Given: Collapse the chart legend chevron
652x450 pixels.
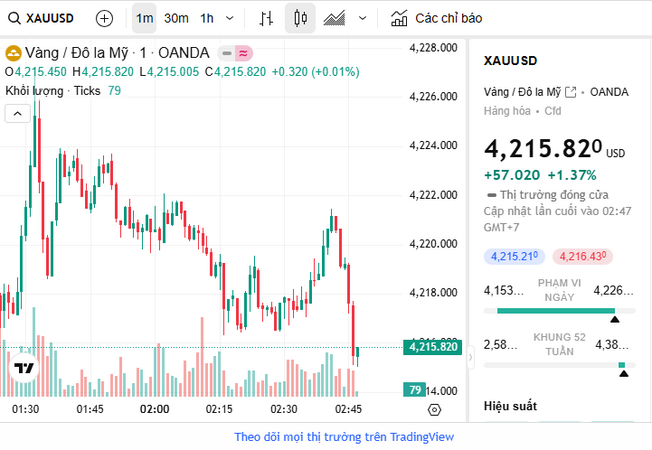Looking at the screenshot, I should 16,114.
